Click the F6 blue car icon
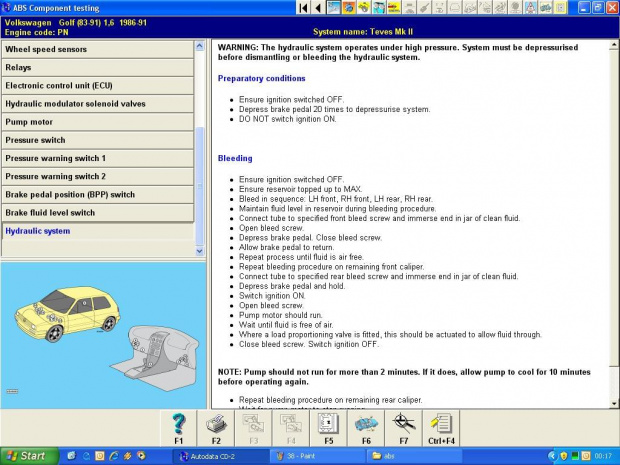This screenshot has width=620, height=465. pos(366,424)
